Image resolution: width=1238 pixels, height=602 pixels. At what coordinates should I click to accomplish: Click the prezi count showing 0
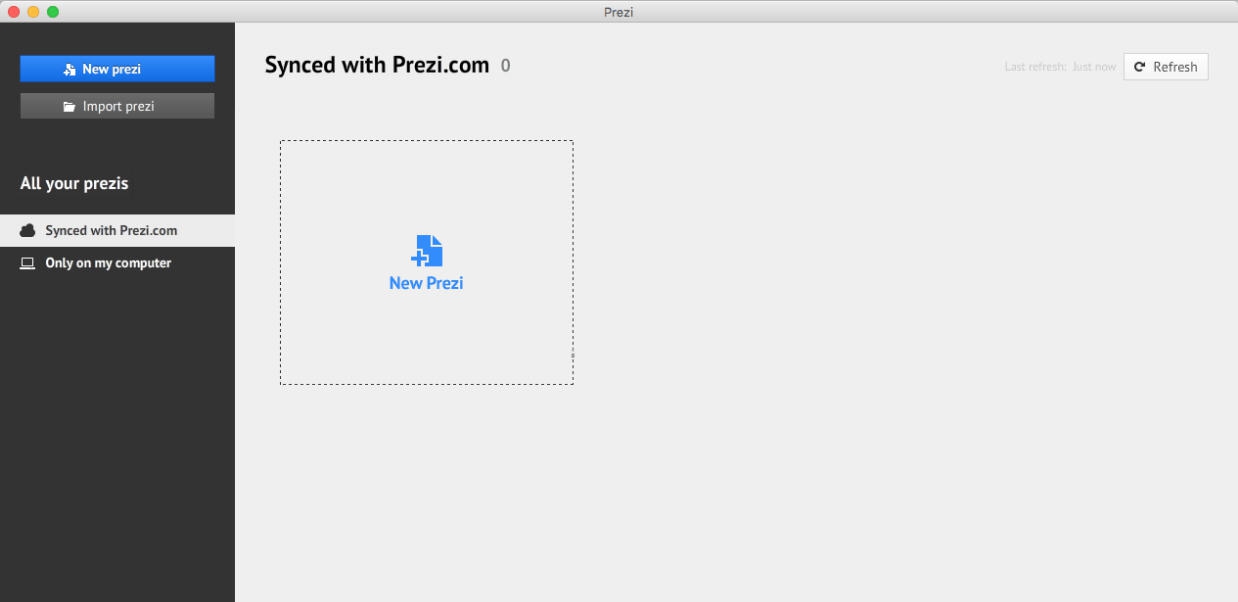505,64
